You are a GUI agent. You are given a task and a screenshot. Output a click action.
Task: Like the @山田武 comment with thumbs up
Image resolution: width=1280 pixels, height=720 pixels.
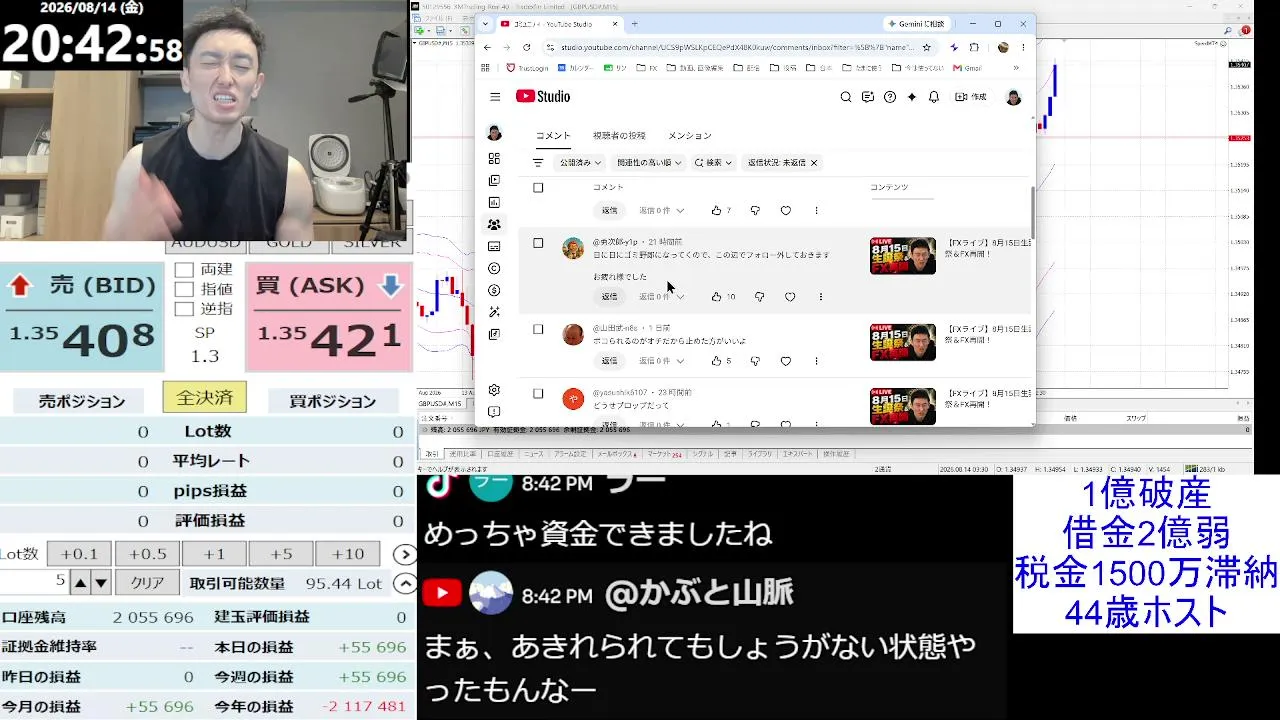[716, 361]
